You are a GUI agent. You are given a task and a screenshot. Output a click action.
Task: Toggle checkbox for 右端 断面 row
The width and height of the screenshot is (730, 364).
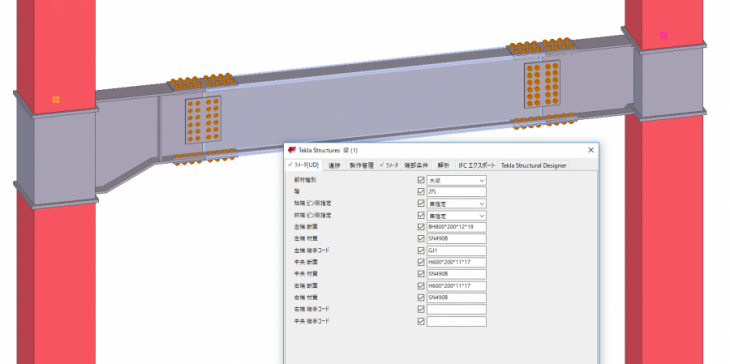[421, 286]
